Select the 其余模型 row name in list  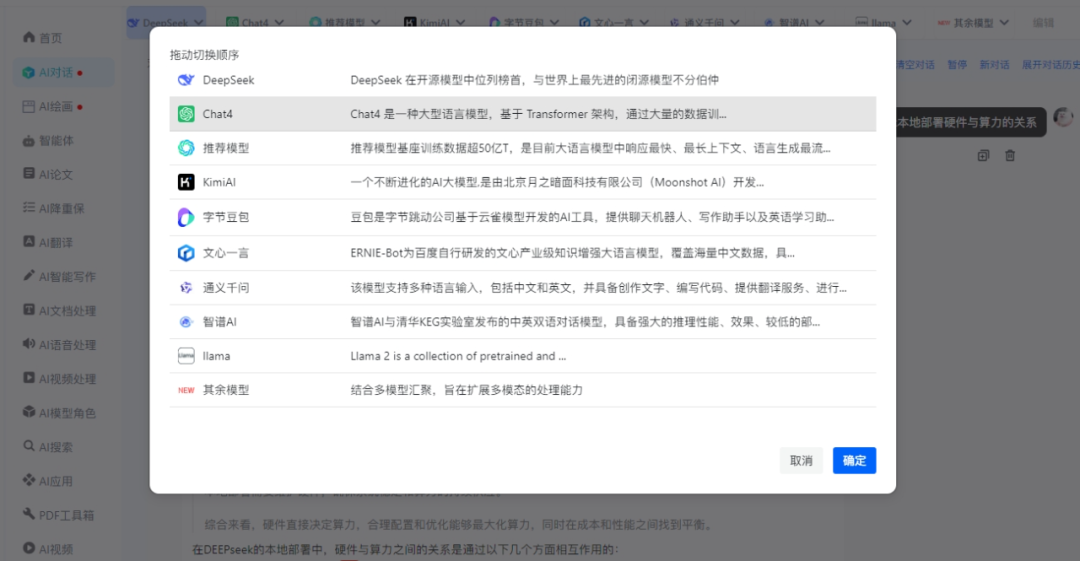(x=225, y=390)
